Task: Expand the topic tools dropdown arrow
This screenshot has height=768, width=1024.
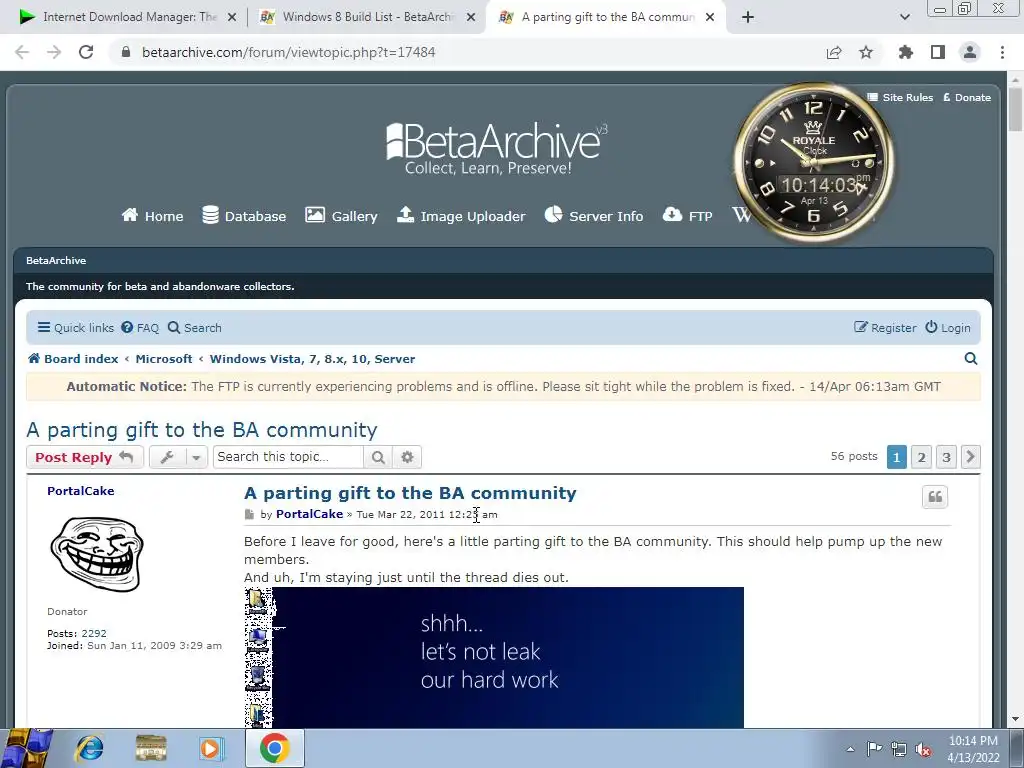Action: pos(197,457)
